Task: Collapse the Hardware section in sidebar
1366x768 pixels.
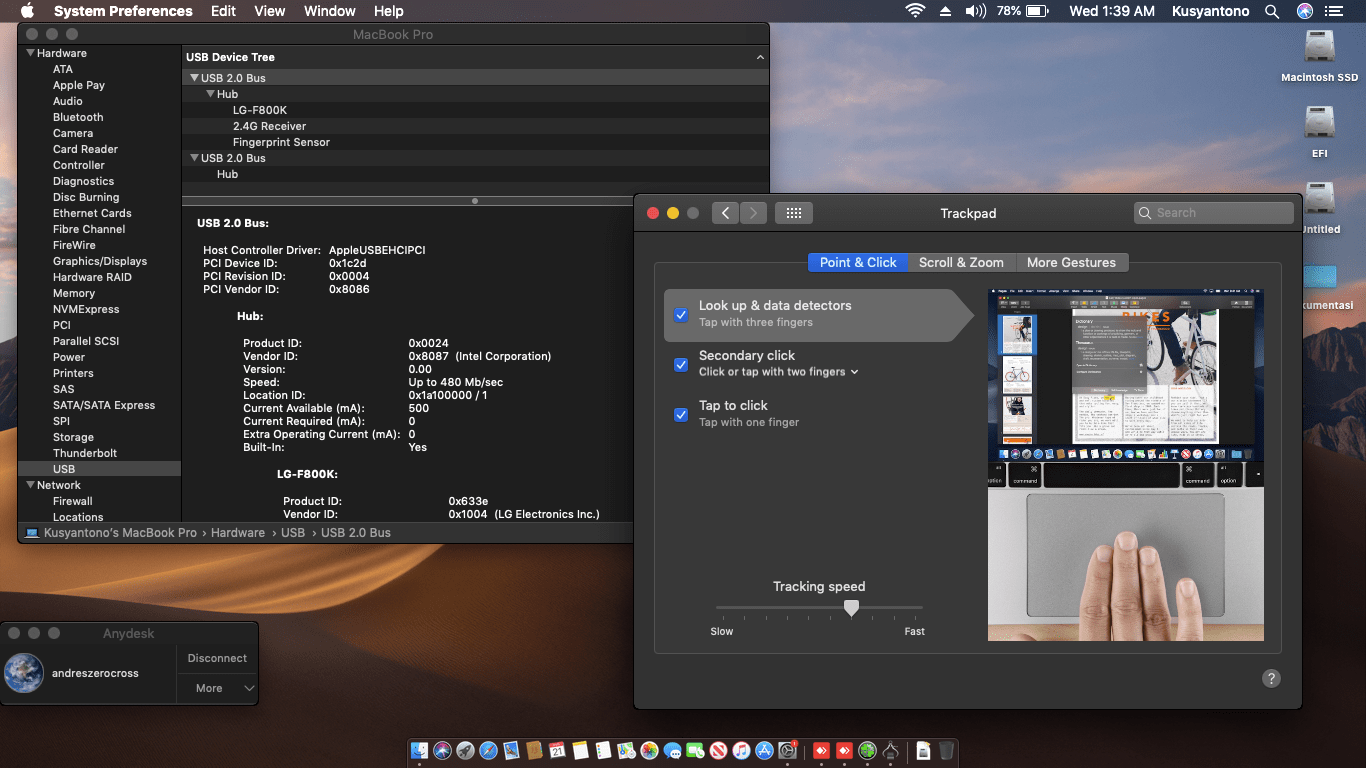Action: pyautogui.click(x=31, y=53)
